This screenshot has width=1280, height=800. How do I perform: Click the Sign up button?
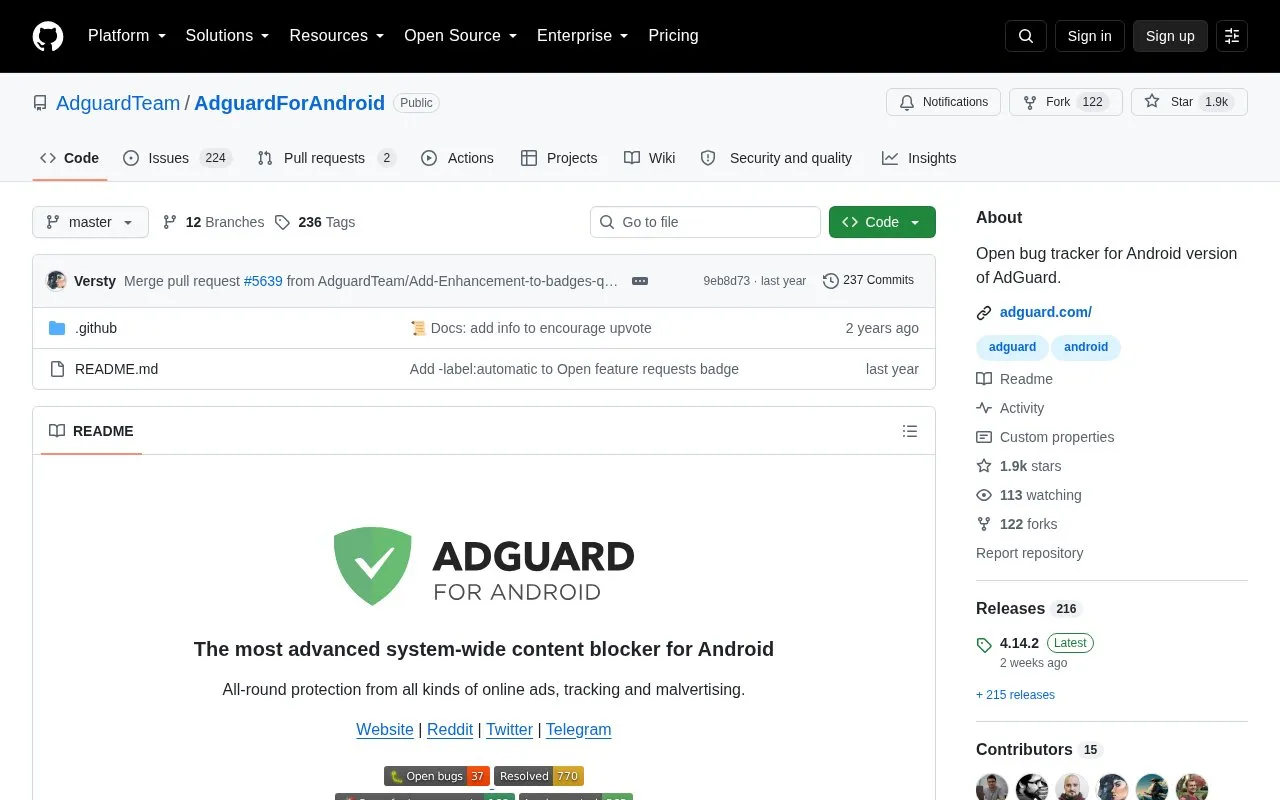(1170, 36)
